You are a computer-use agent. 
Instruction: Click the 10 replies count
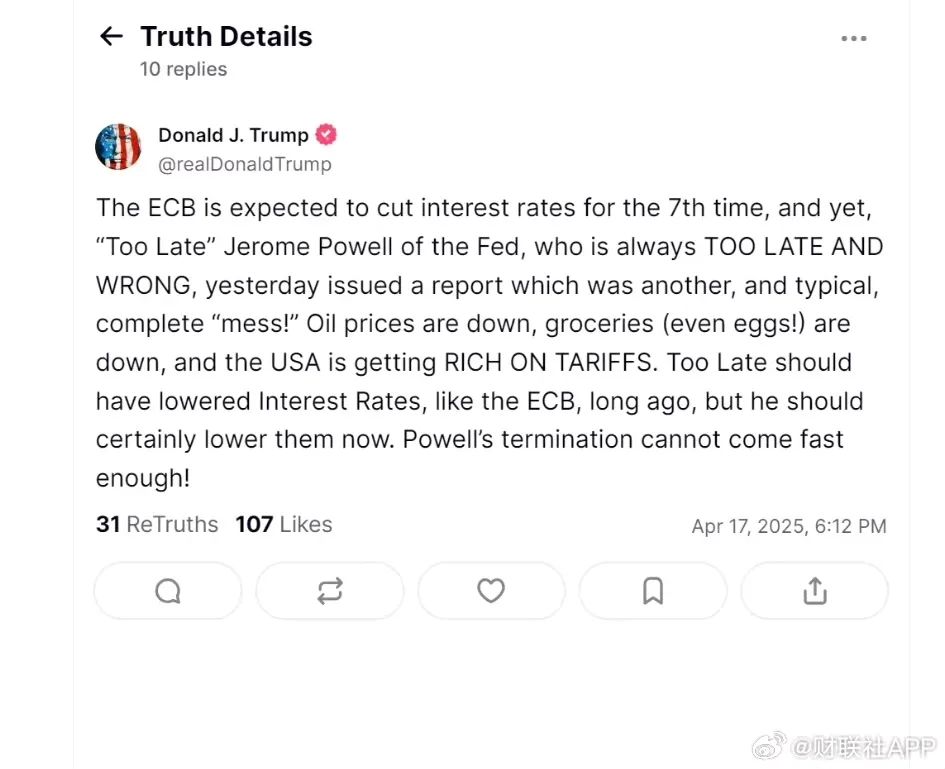coord(183,69)
